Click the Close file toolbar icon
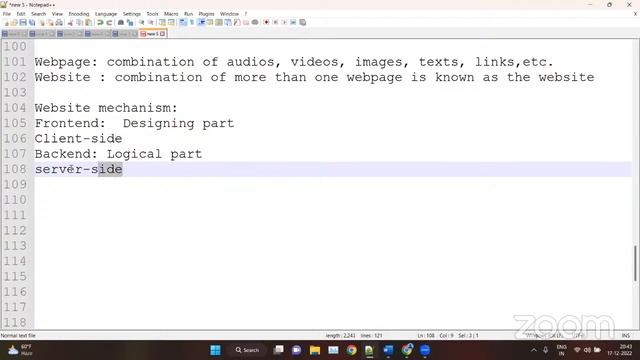This screenshot has height=360, width=640. 42,23
